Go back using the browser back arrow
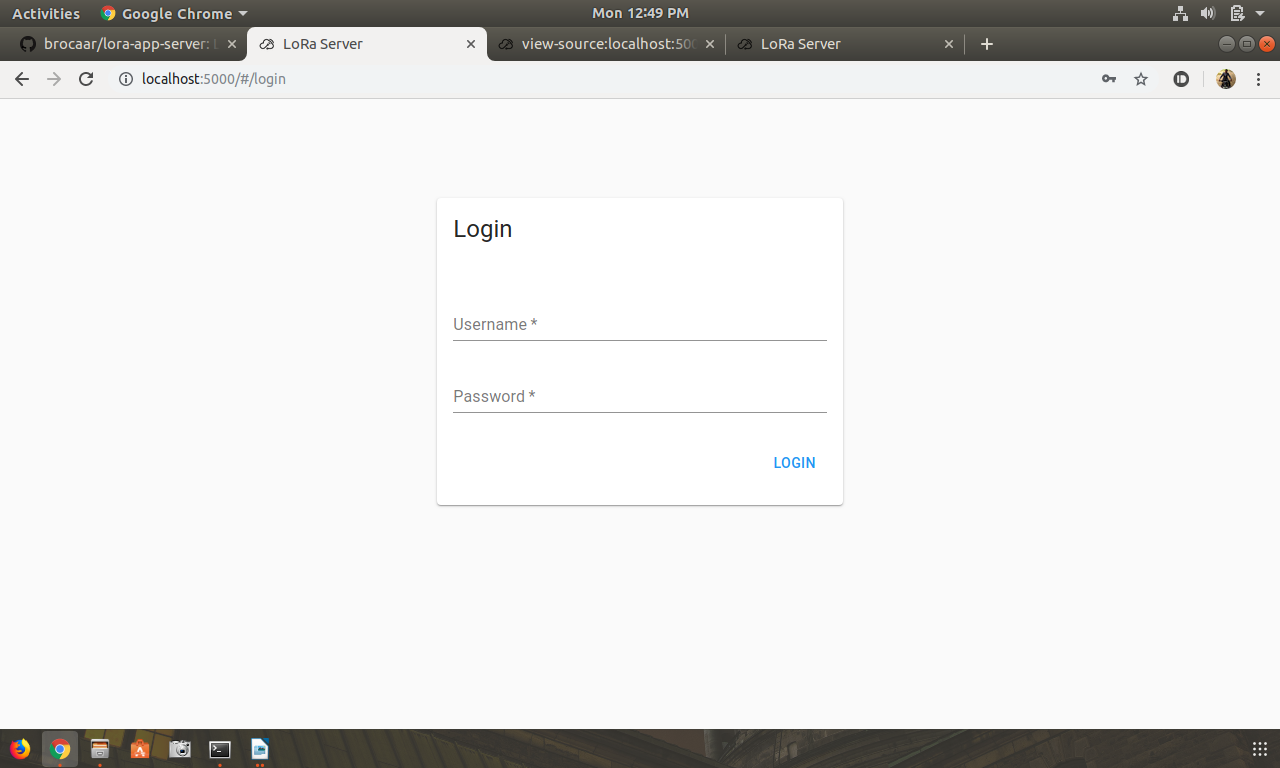This screenshot has width=1280, height=768. [x=22, y=79]
